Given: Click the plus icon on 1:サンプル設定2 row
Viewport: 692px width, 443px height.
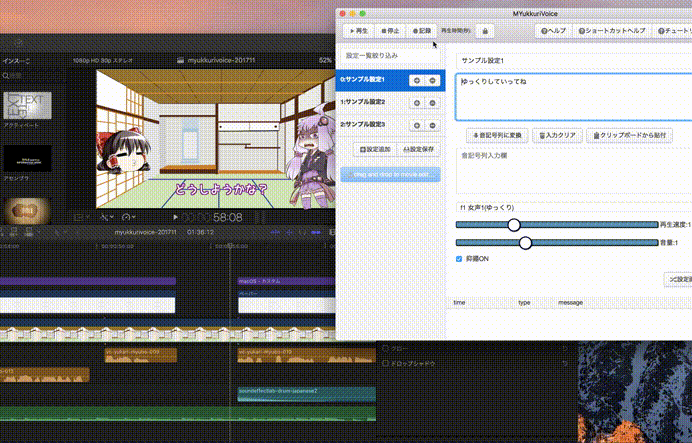Looking at the screenshot, I should click(417, 103).
